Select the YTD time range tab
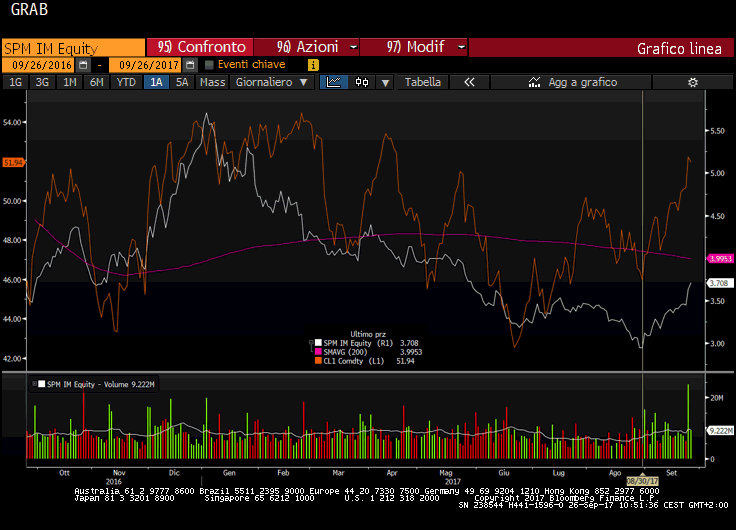 (126, 82)
